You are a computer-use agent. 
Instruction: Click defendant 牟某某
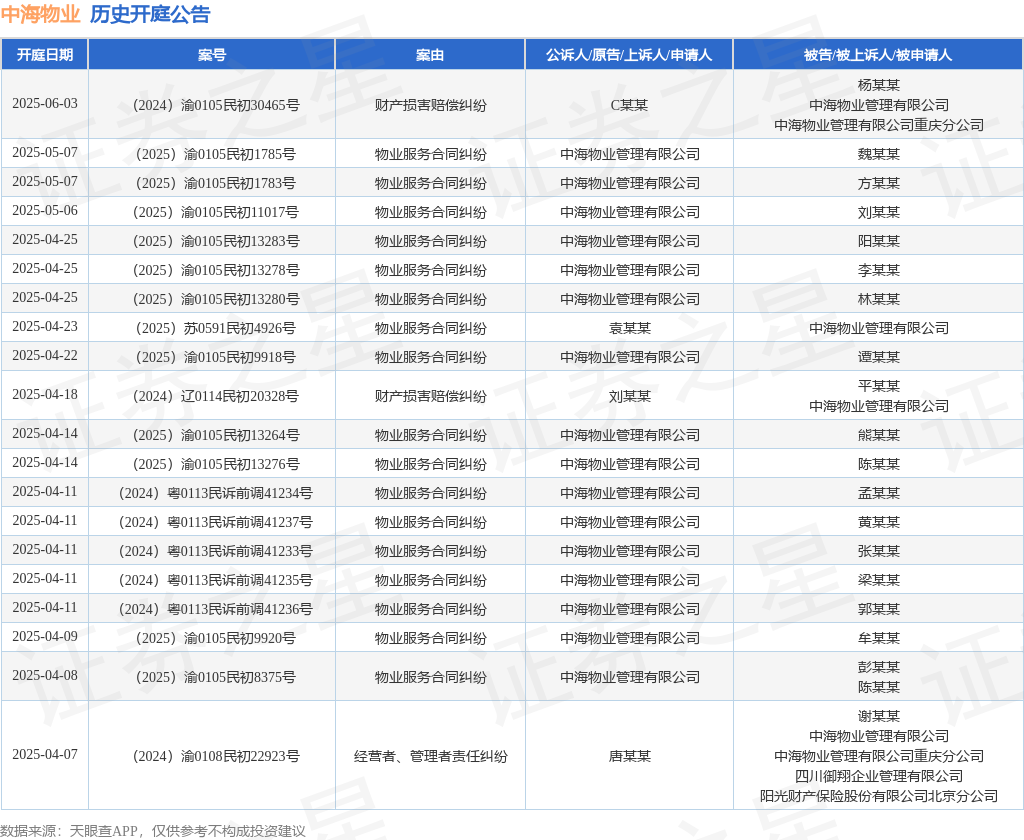[878, 638]
